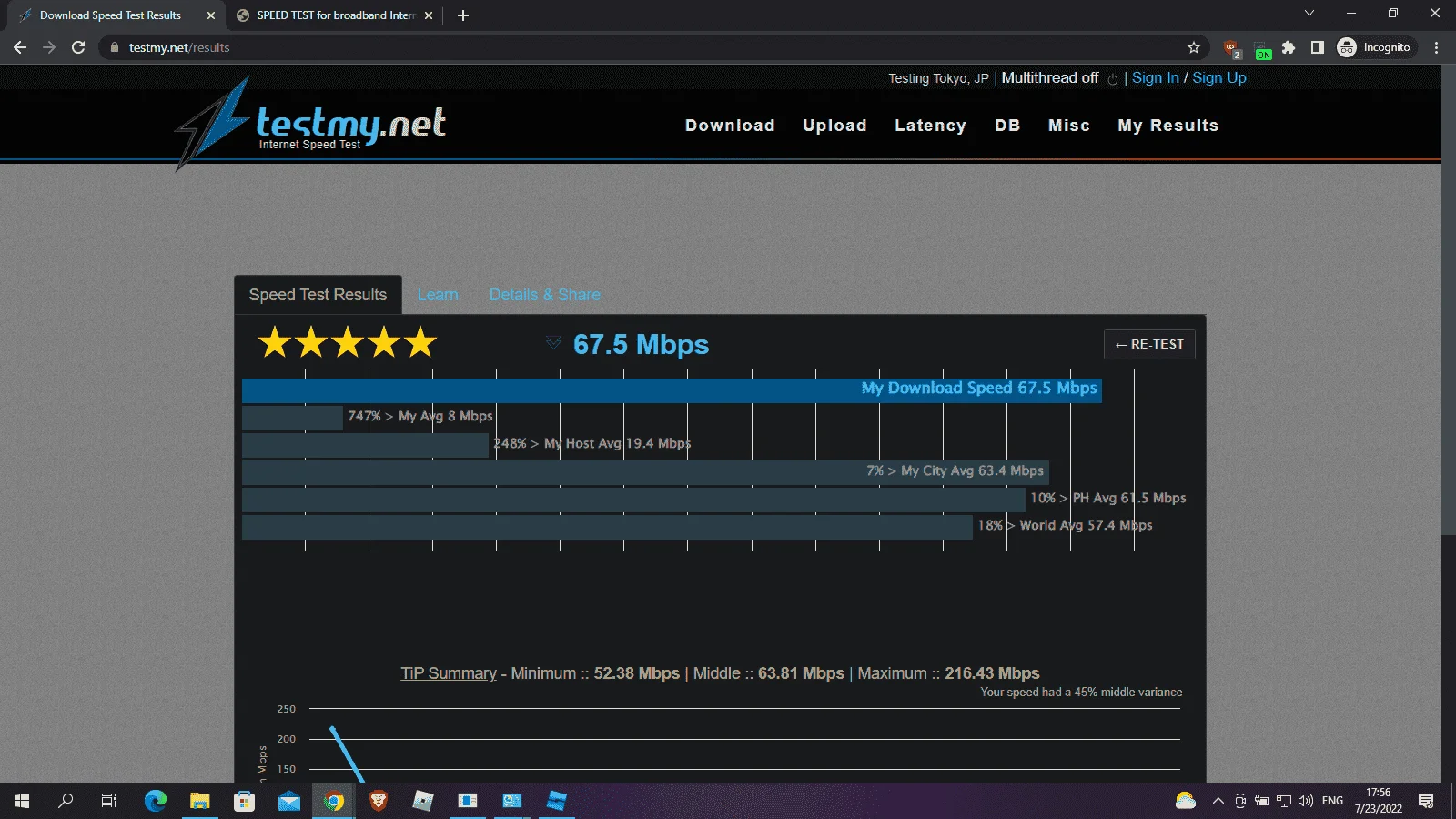Toggle the browser side panel
This screenshot has height=819, width=1456.
(1317, 47)
